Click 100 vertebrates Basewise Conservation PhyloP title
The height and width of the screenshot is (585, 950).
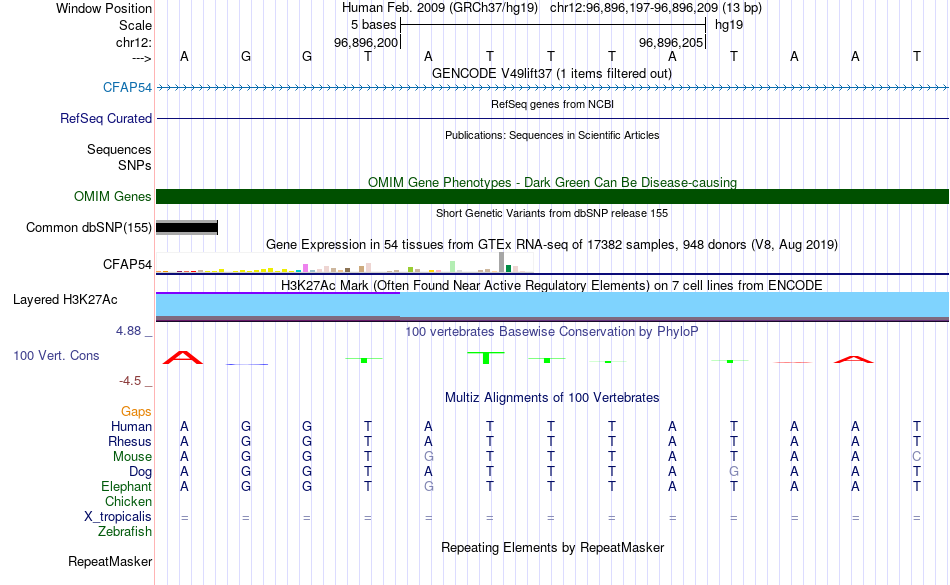point(552,331)
